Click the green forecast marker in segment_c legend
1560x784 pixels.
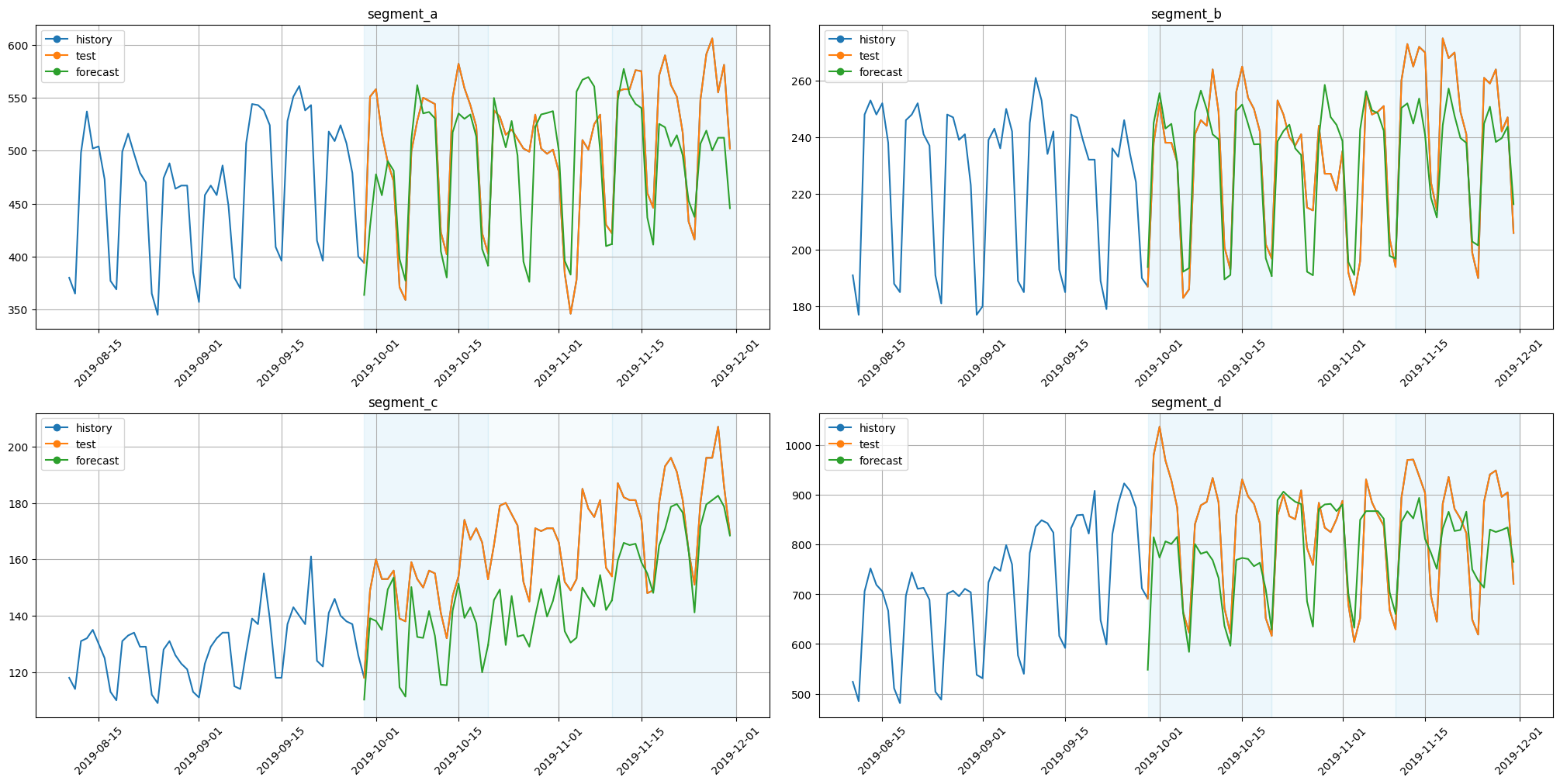point(56,461)
